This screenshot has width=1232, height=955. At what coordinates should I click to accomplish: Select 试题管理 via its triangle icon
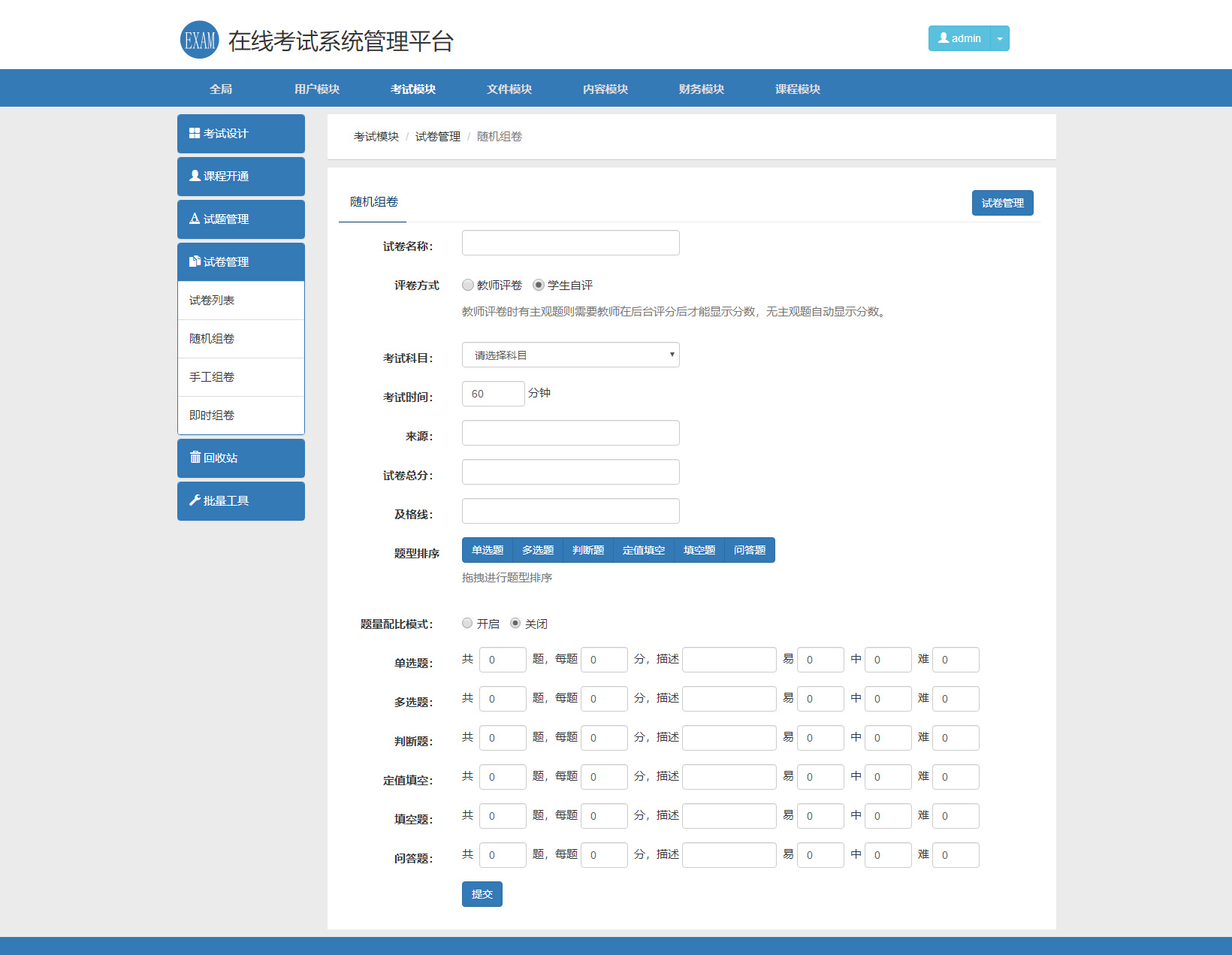coord(193,219)
